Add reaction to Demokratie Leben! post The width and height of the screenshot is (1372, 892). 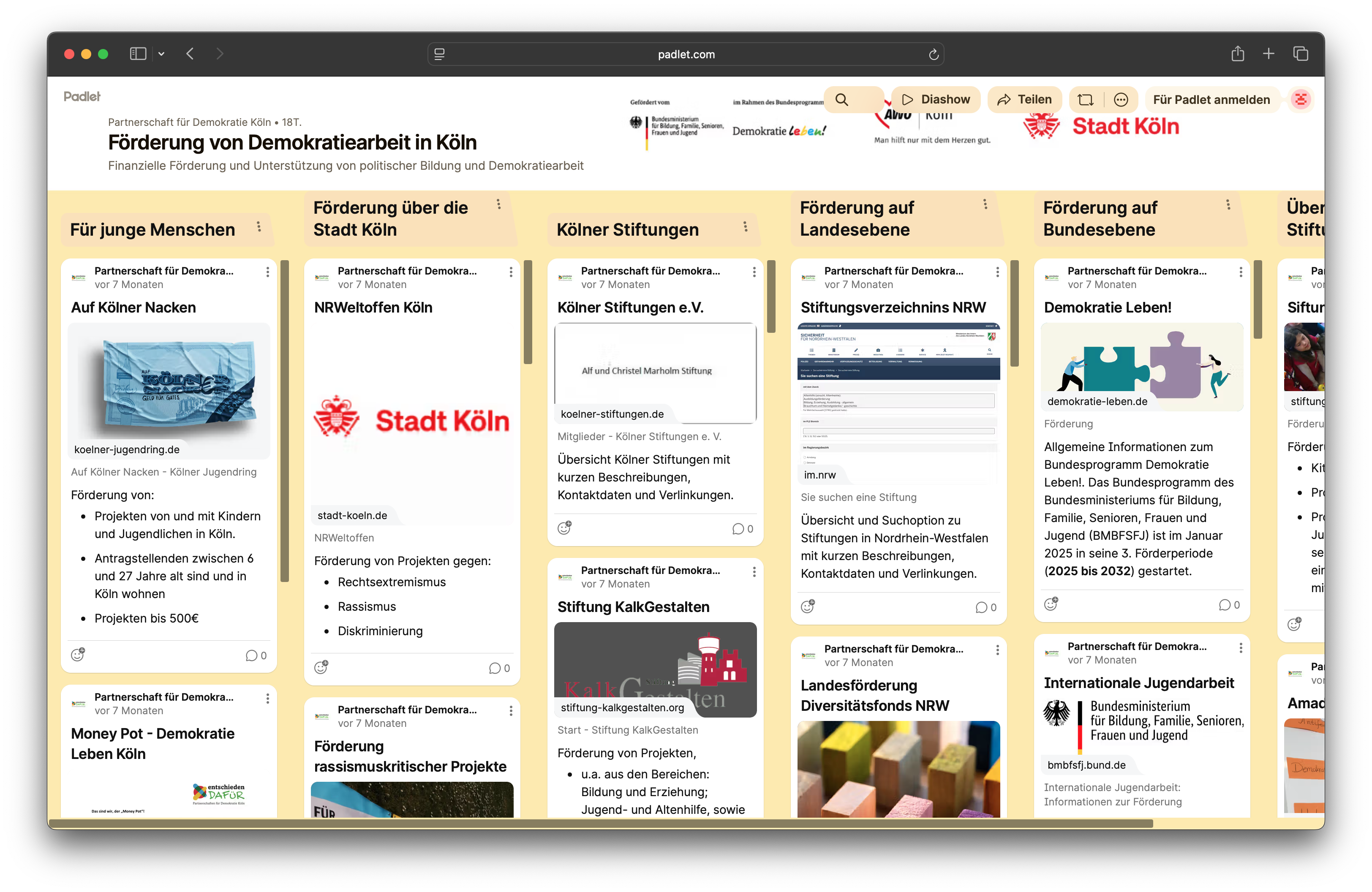point(1051,604)
